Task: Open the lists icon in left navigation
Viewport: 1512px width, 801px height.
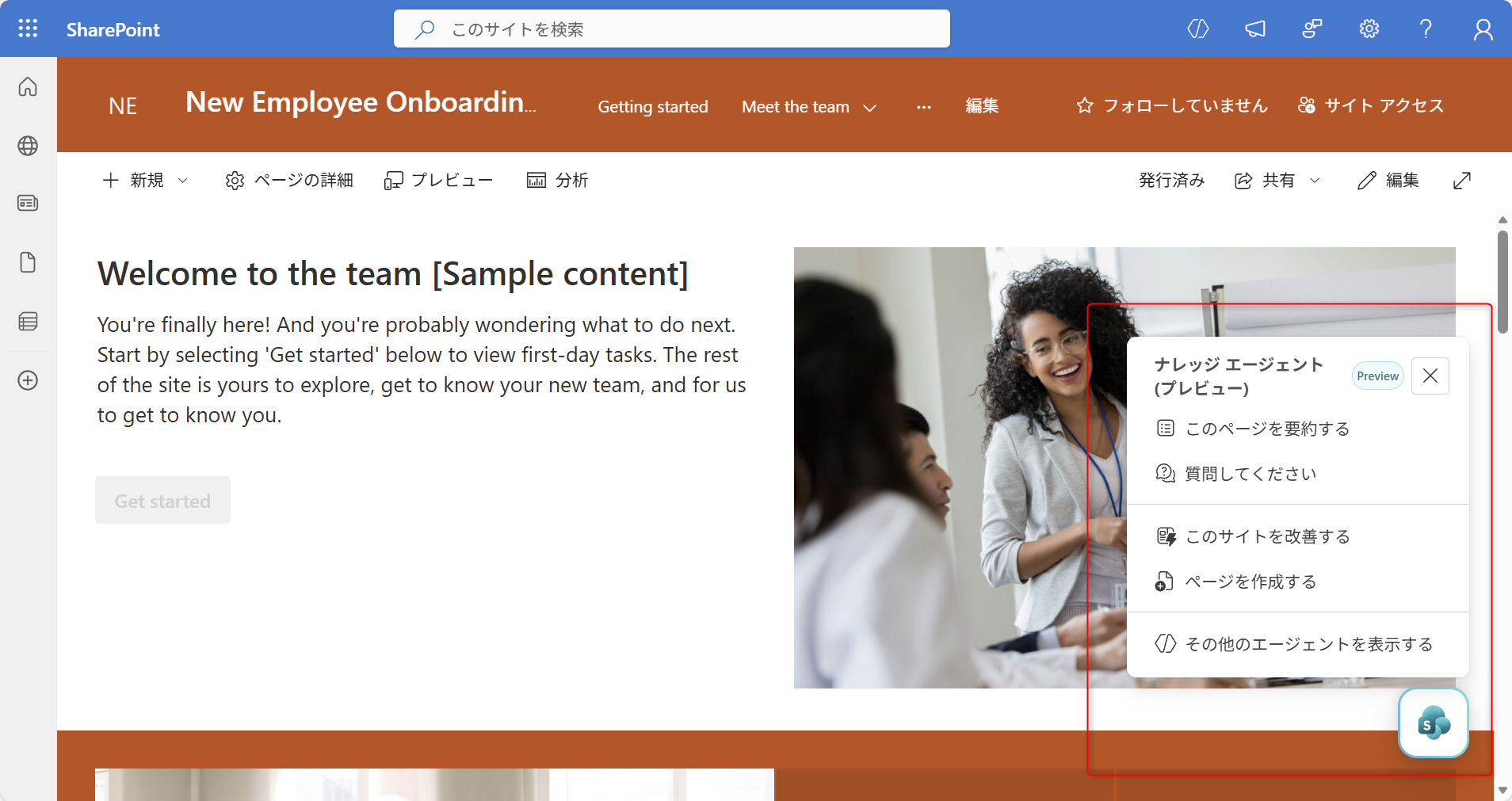Action: [x=28, y=321]
